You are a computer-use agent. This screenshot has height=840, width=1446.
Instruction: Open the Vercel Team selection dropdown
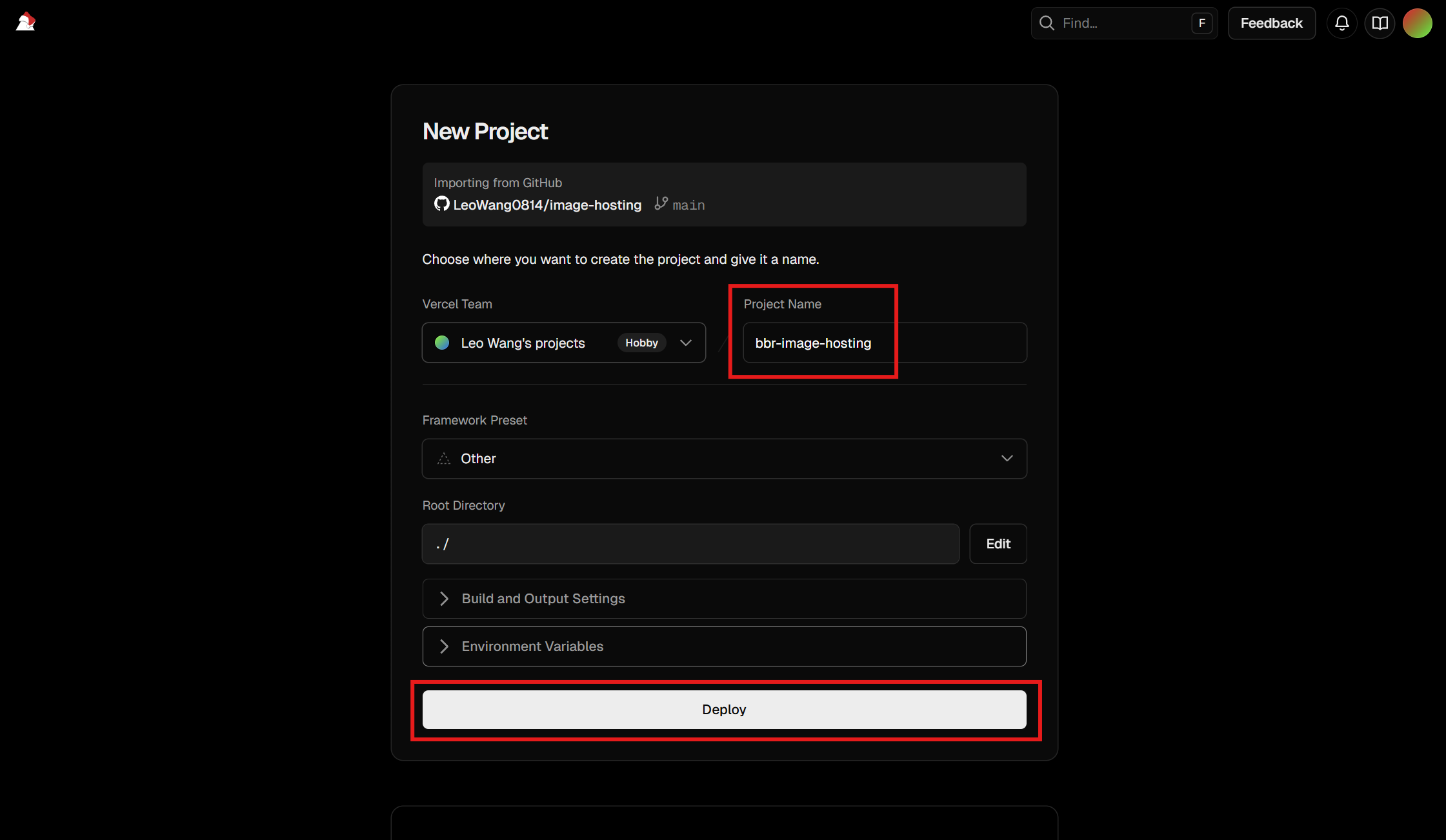tap(685, 343)
